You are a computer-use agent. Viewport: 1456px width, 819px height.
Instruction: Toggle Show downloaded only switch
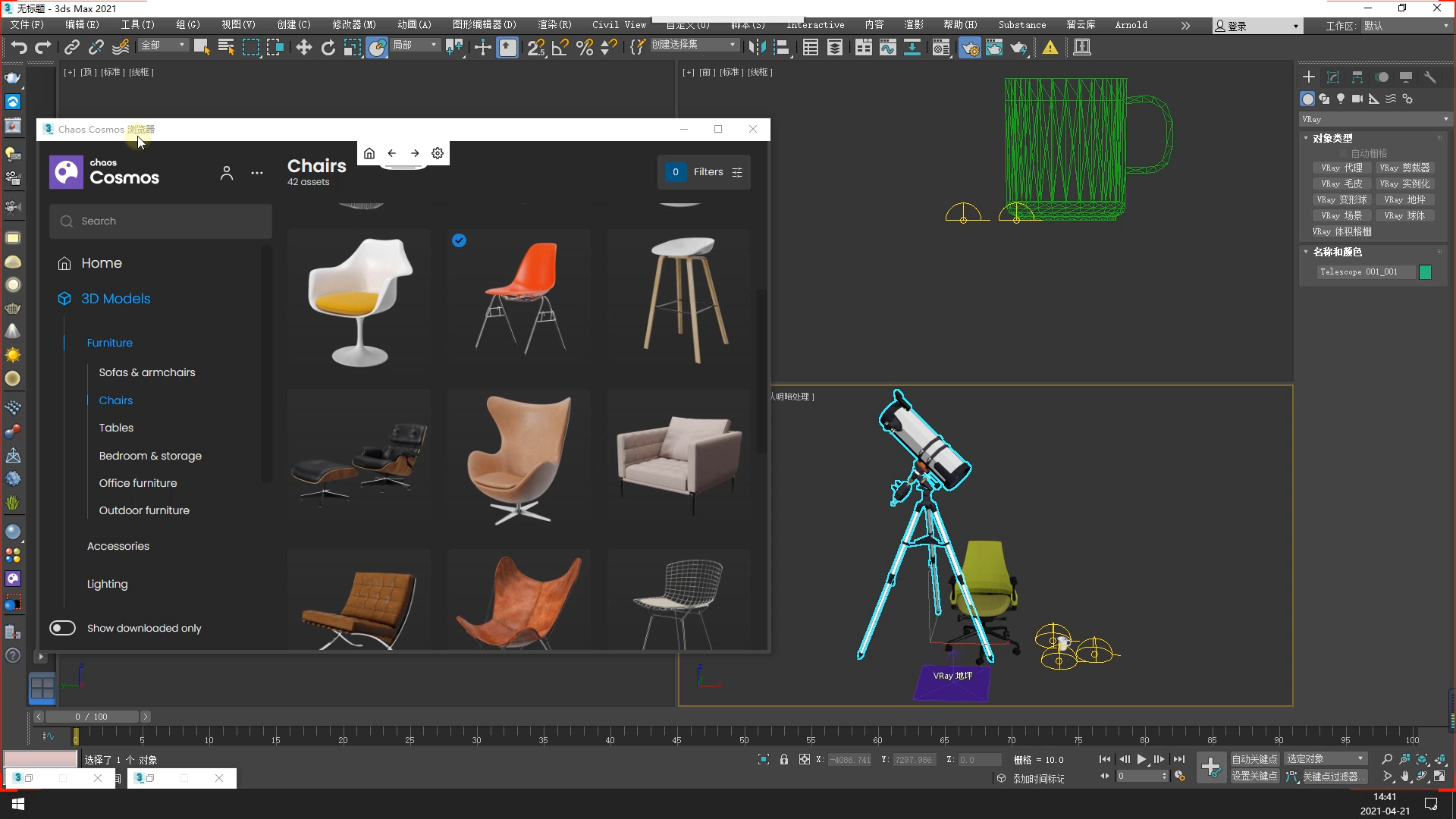[62, 628]
